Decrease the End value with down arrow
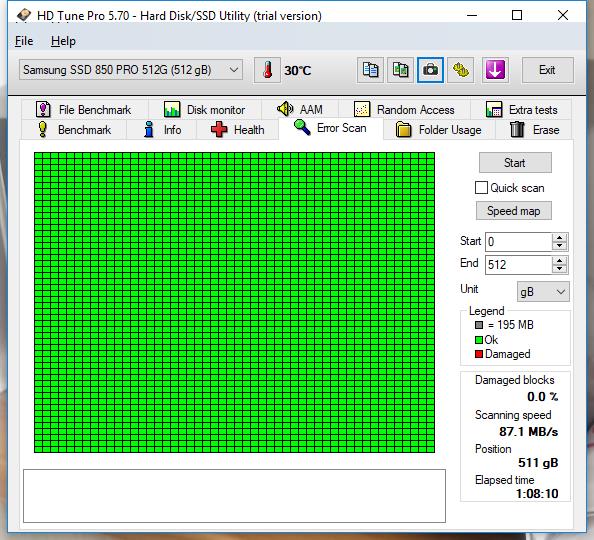This screenshot has width=594, height=540. (x=560, y=269)
